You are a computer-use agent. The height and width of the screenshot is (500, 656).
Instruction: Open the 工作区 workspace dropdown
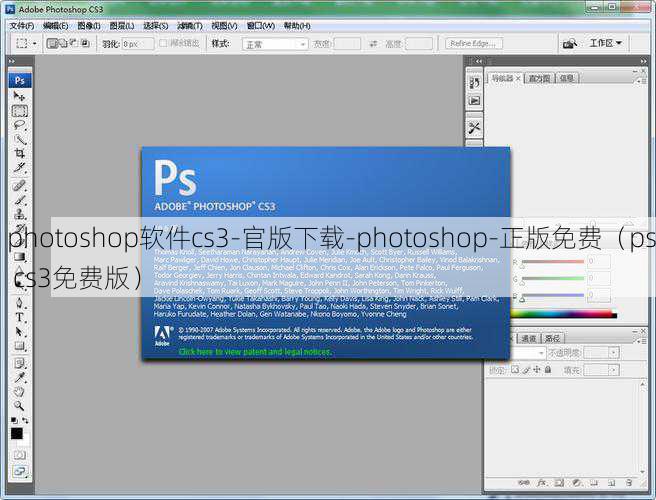605,43
